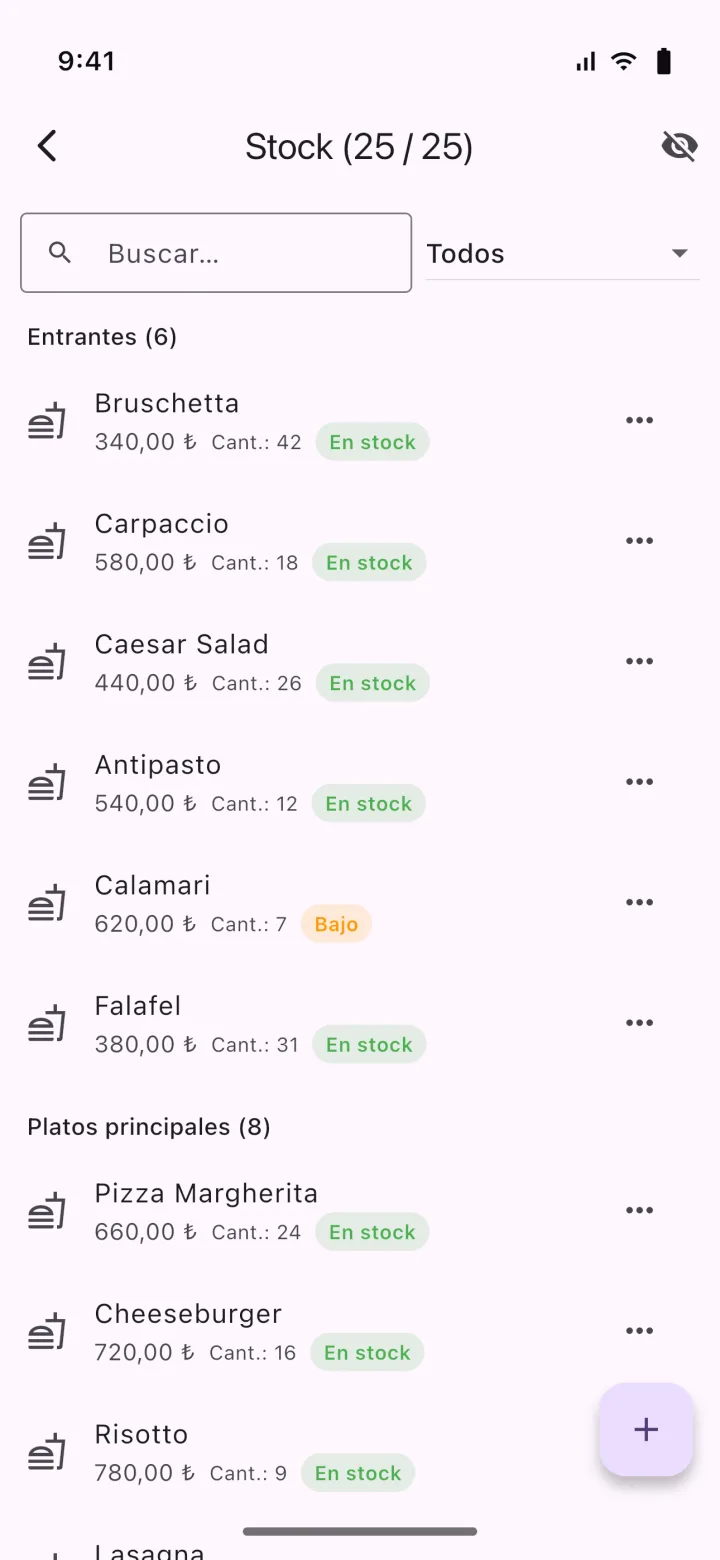
Task: Open more options for Falafel
Action: (639, 1023)
